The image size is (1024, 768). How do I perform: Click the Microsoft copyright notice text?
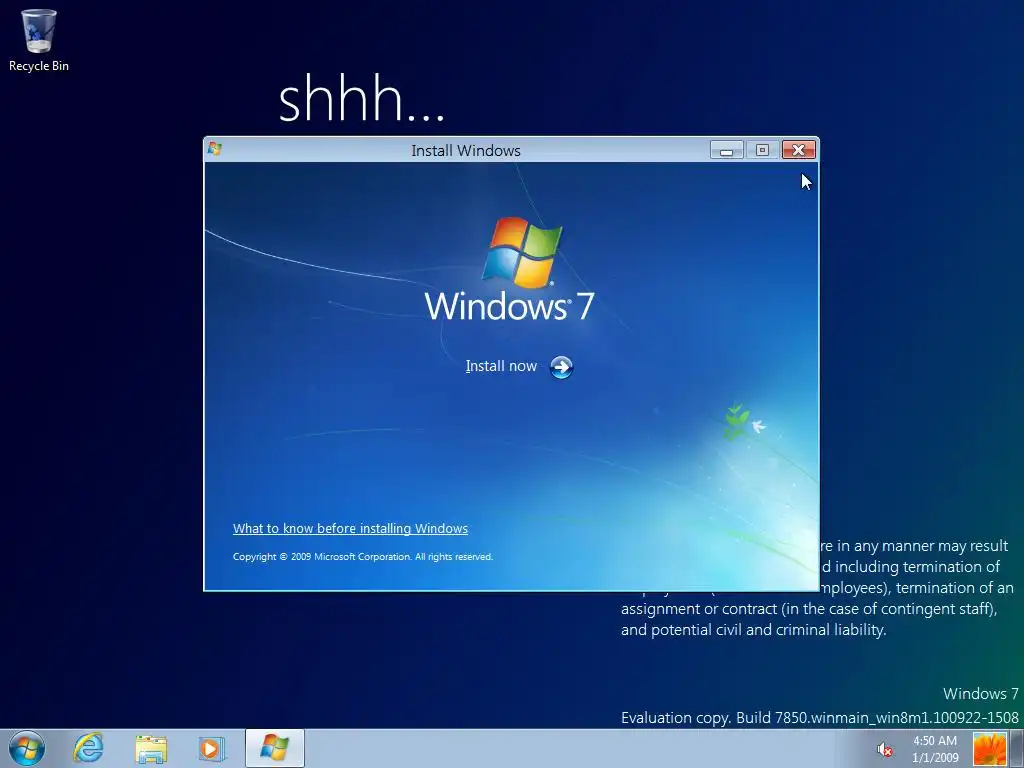click(362, 556)
